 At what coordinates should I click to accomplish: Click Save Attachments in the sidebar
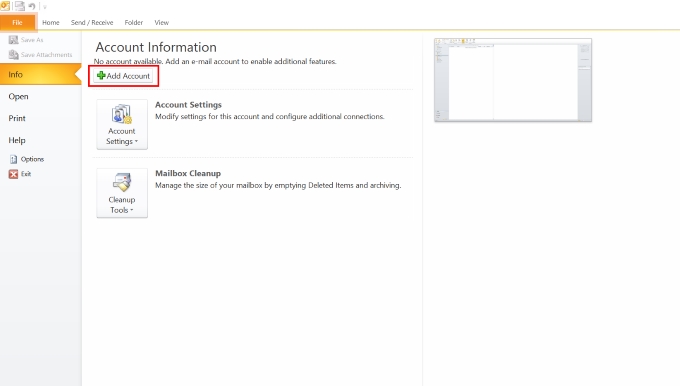(x=40, y=55)
